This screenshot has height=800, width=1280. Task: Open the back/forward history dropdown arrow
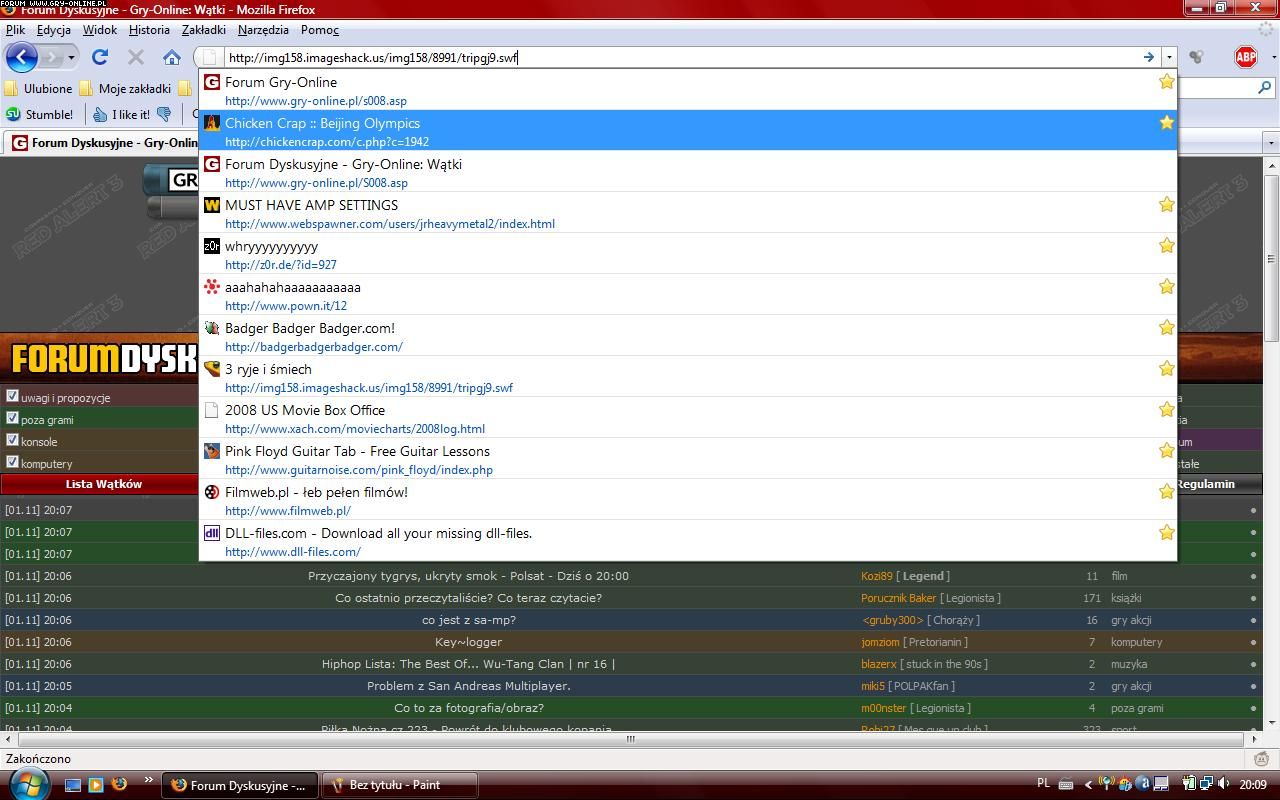click(71, 57)
